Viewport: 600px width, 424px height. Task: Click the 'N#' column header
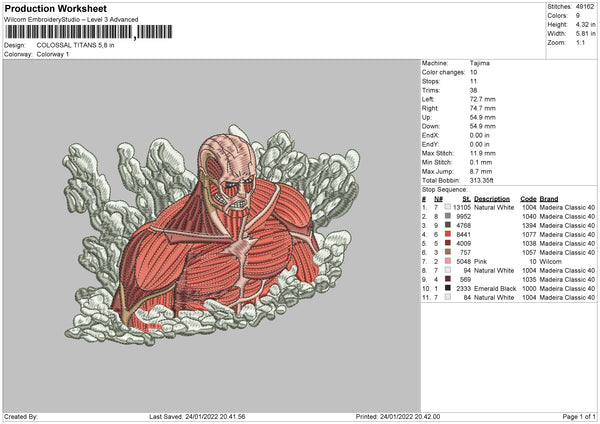pyautogui.click(x=438, y=199)
